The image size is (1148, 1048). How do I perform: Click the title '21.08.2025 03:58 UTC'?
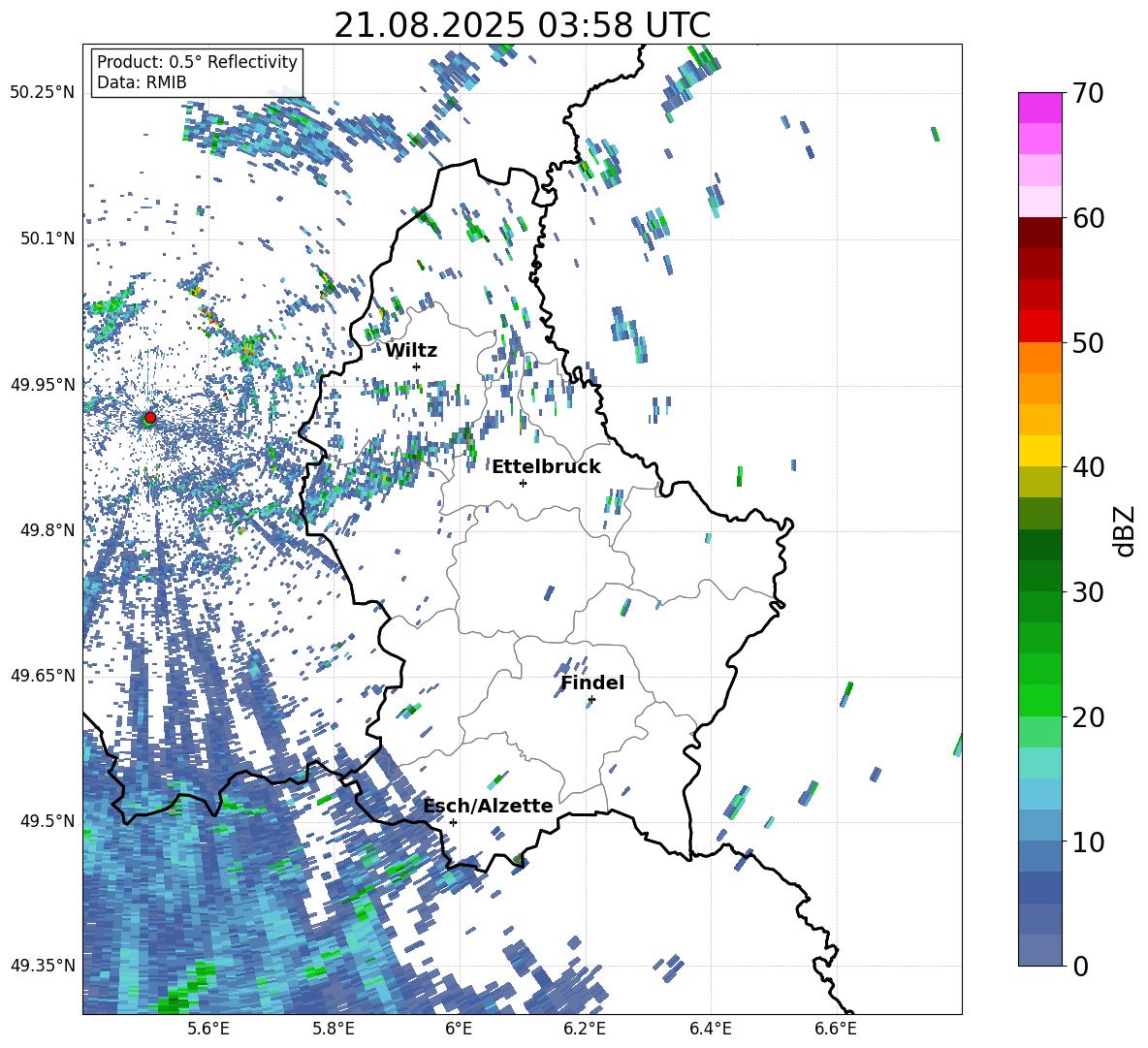(522, 25)
